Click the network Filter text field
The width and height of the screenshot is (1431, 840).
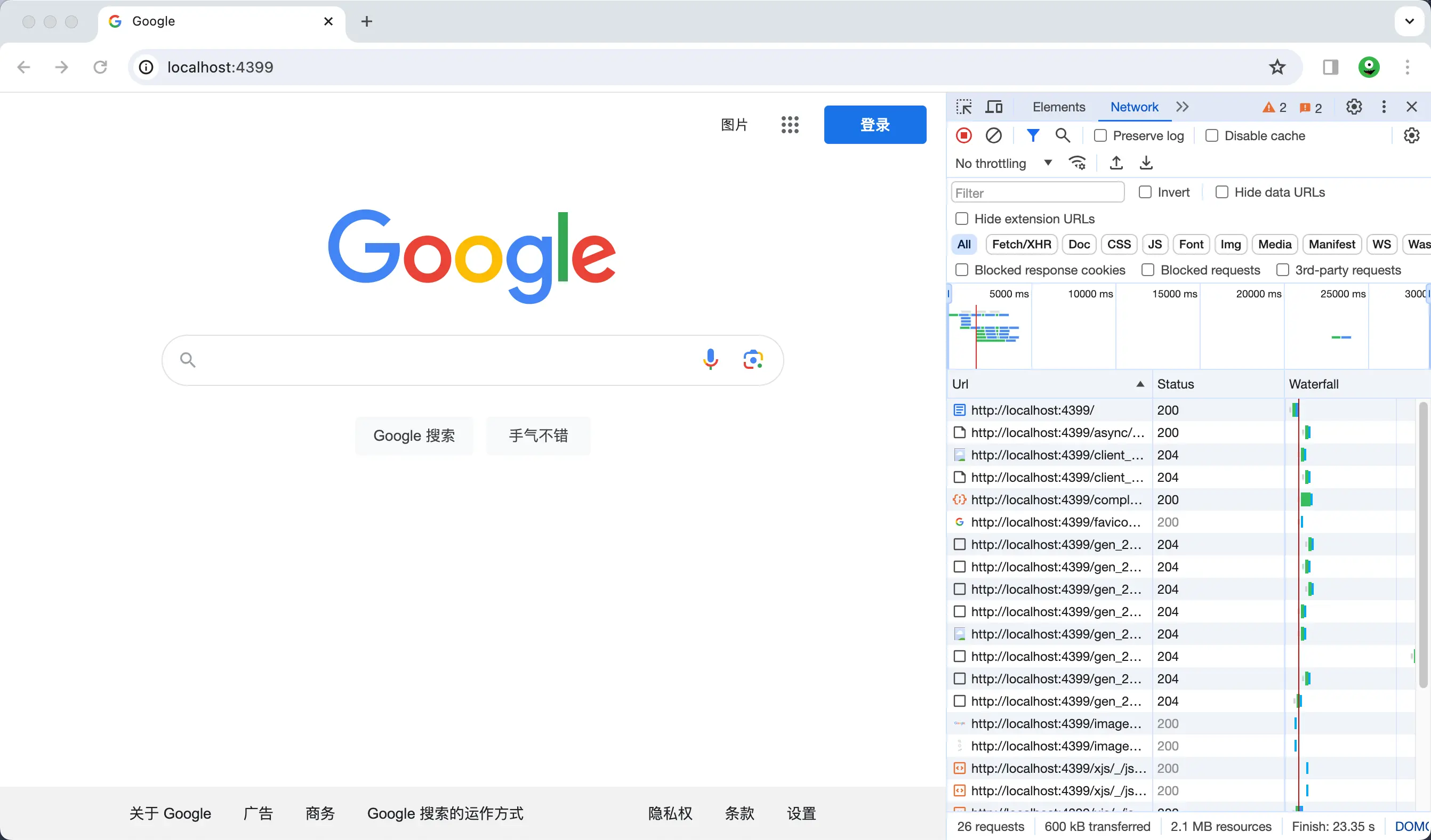pos(1037,193)
